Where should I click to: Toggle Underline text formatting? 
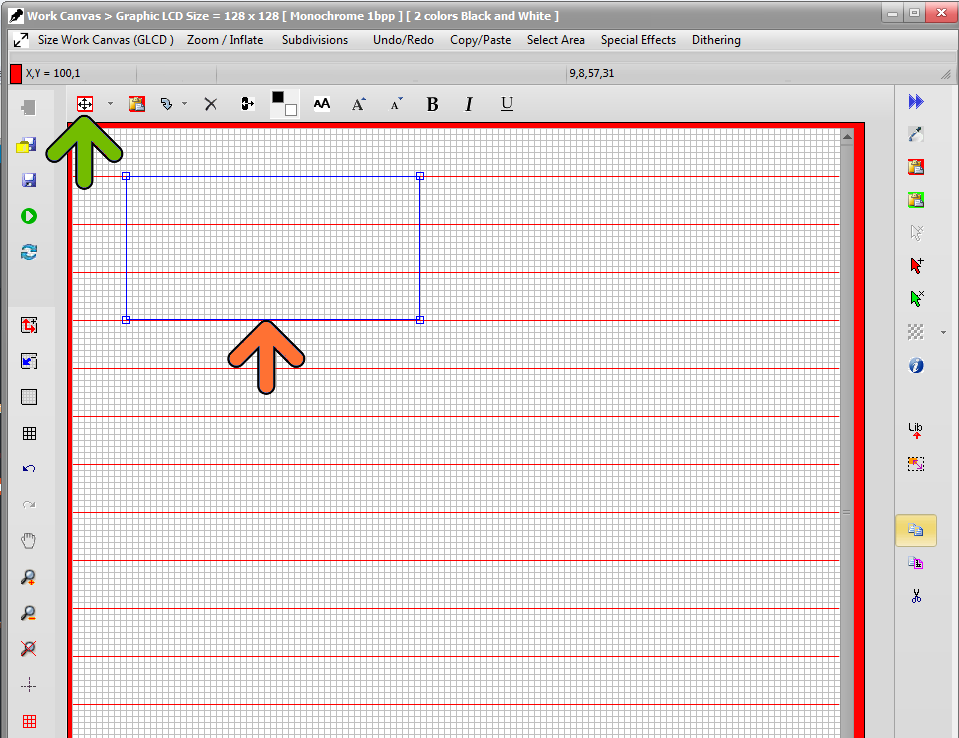pyautogui.click(x=507, y=104)
